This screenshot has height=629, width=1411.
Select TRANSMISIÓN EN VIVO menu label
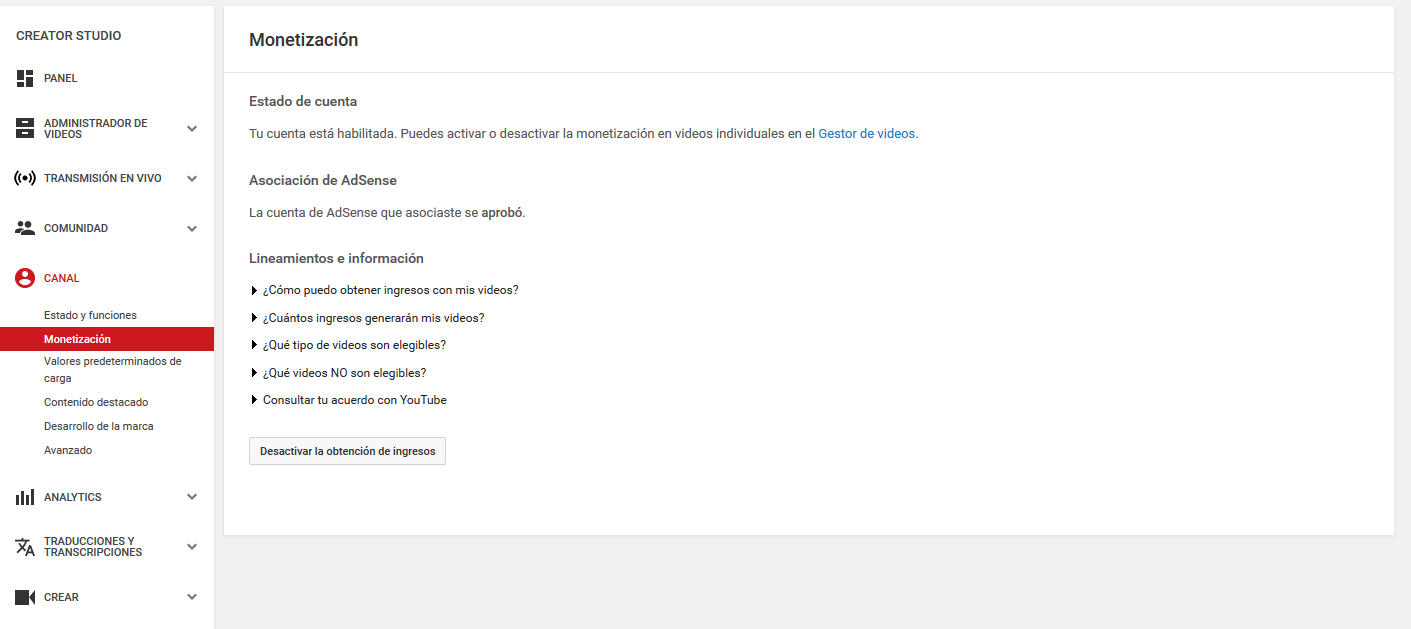click(103, 178)
